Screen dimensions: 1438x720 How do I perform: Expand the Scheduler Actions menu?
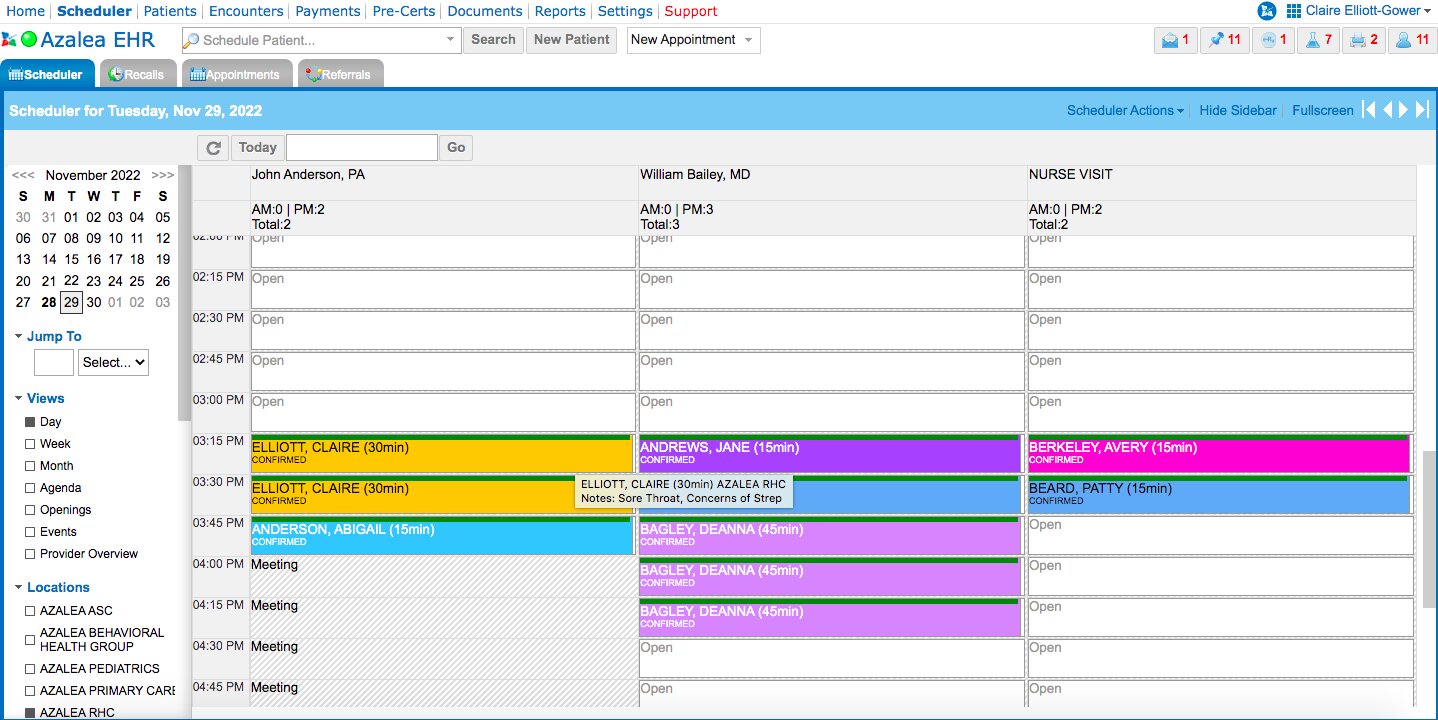coord(1124,111)
